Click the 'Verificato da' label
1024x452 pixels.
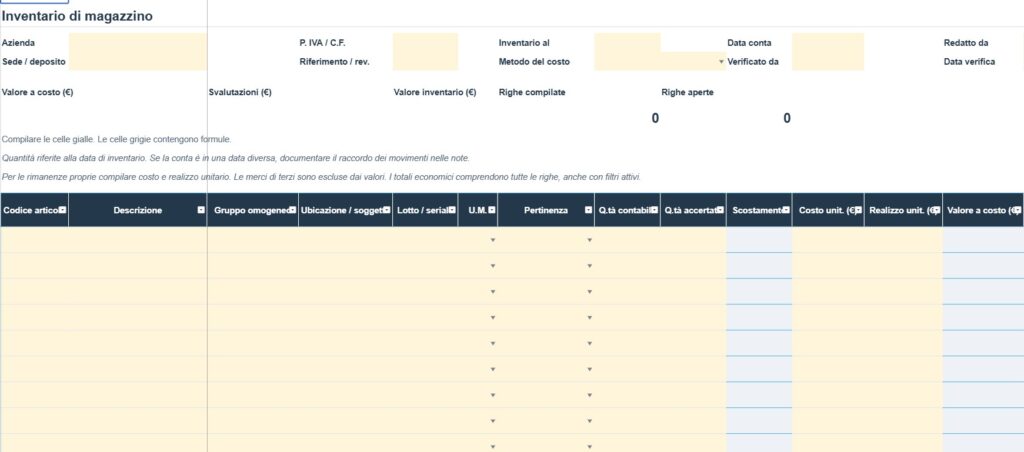(x=753, y=61)
